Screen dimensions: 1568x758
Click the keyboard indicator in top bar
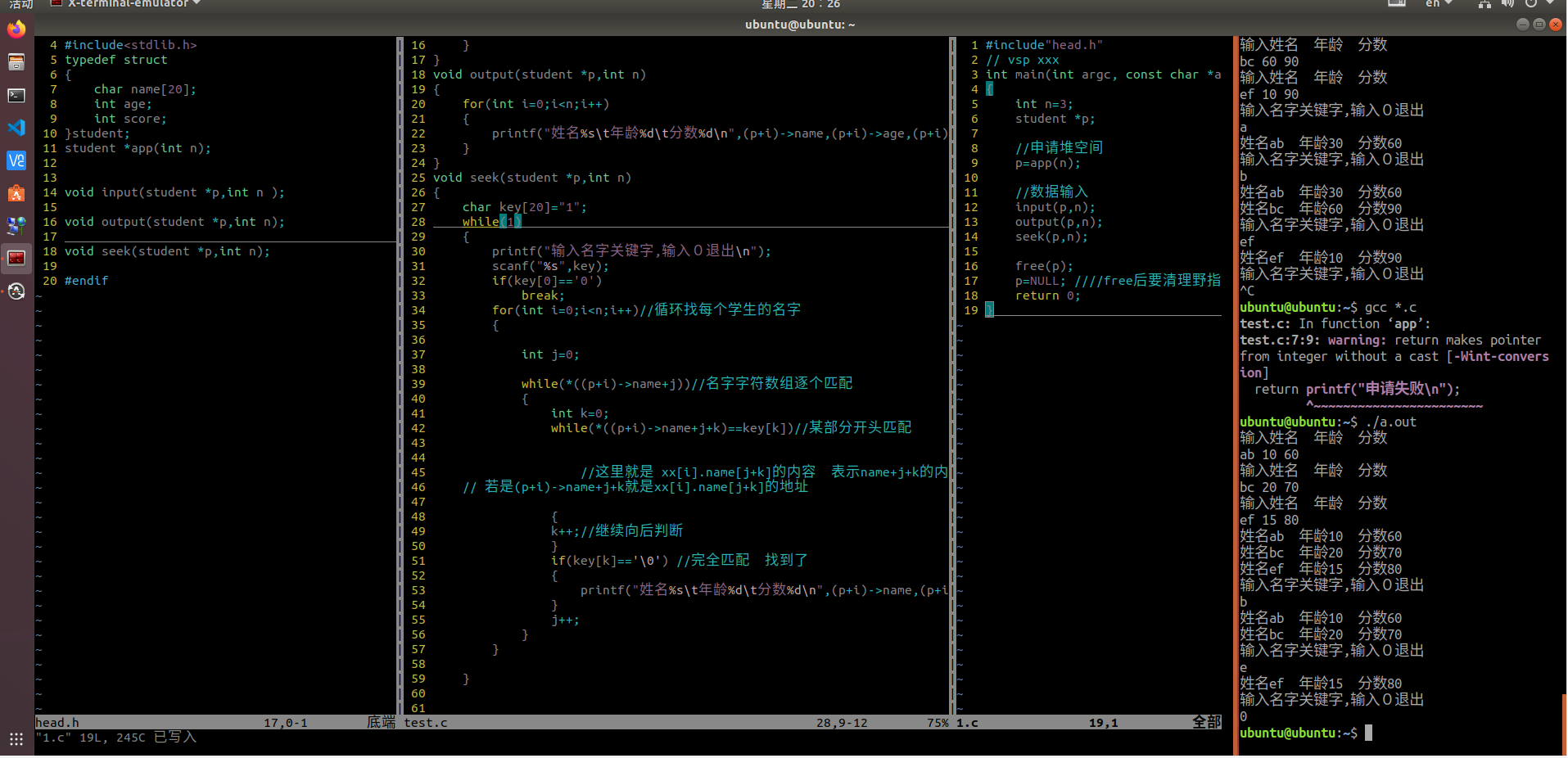pyautogui.click(x=1397, y=3)
